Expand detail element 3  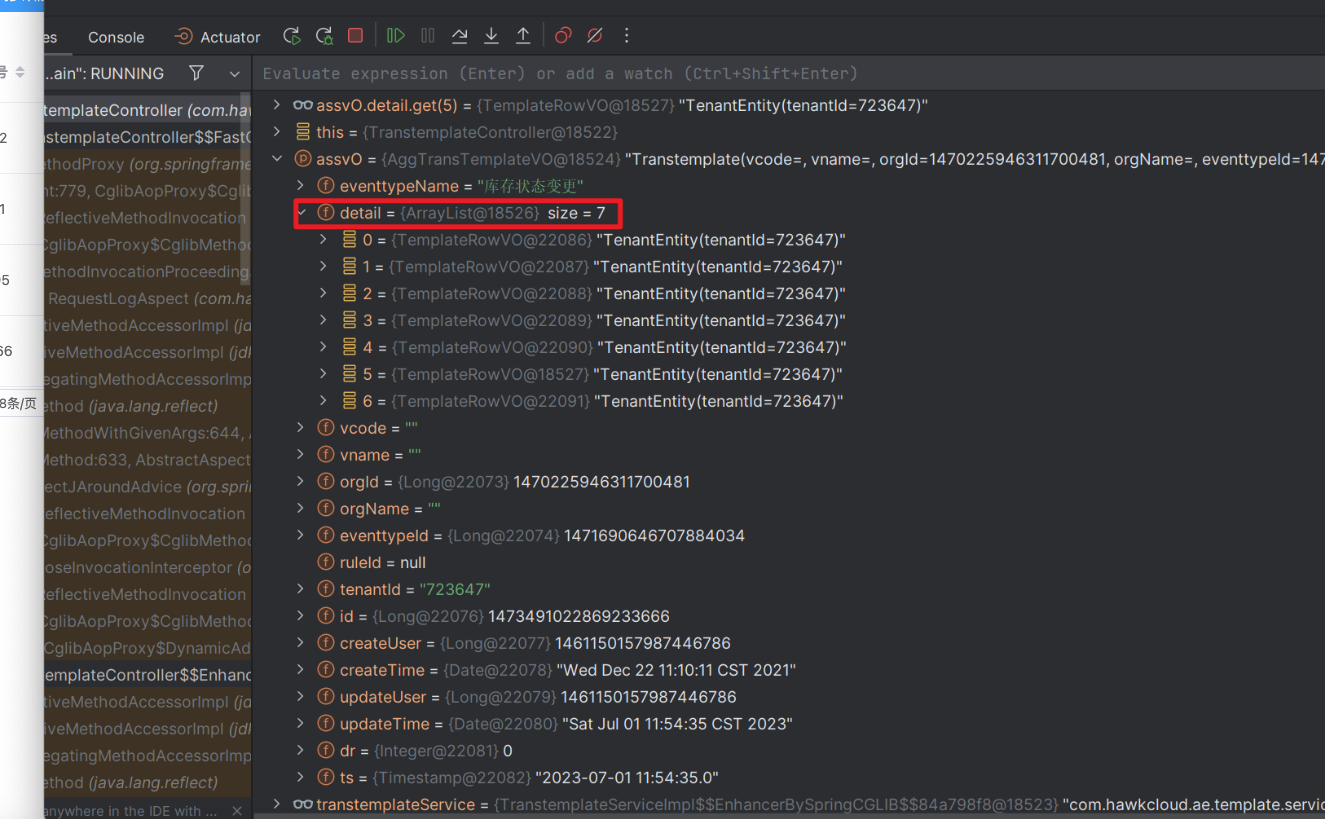[x=323, y=320]
